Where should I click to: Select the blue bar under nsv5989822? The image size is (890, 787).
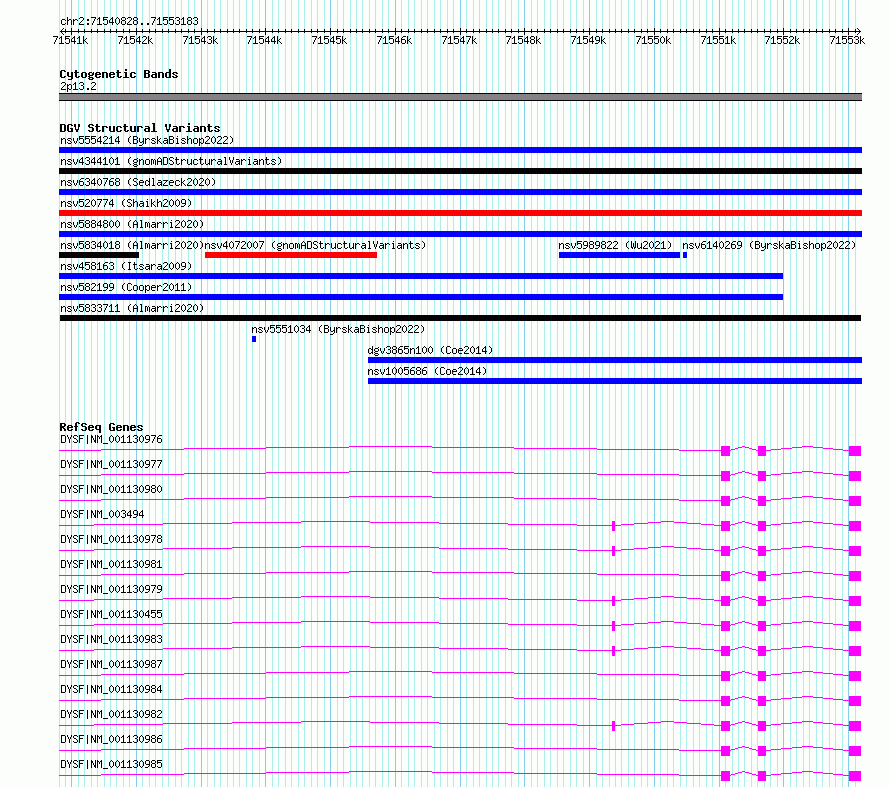(619, 255)
